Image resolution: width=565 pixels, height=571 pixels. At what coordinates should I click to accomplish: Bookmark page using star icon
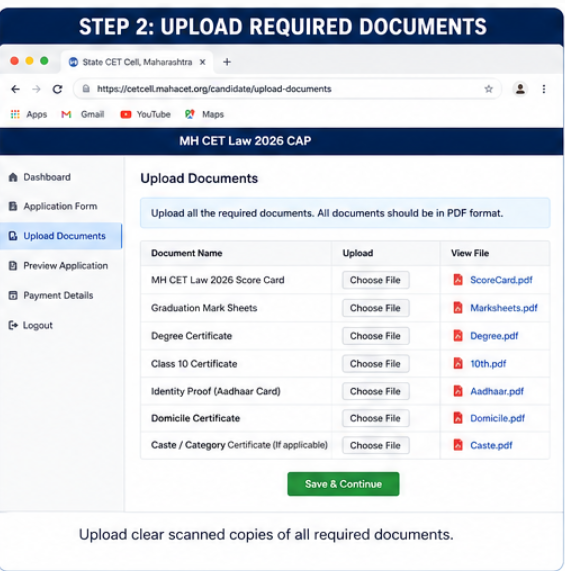489,89
